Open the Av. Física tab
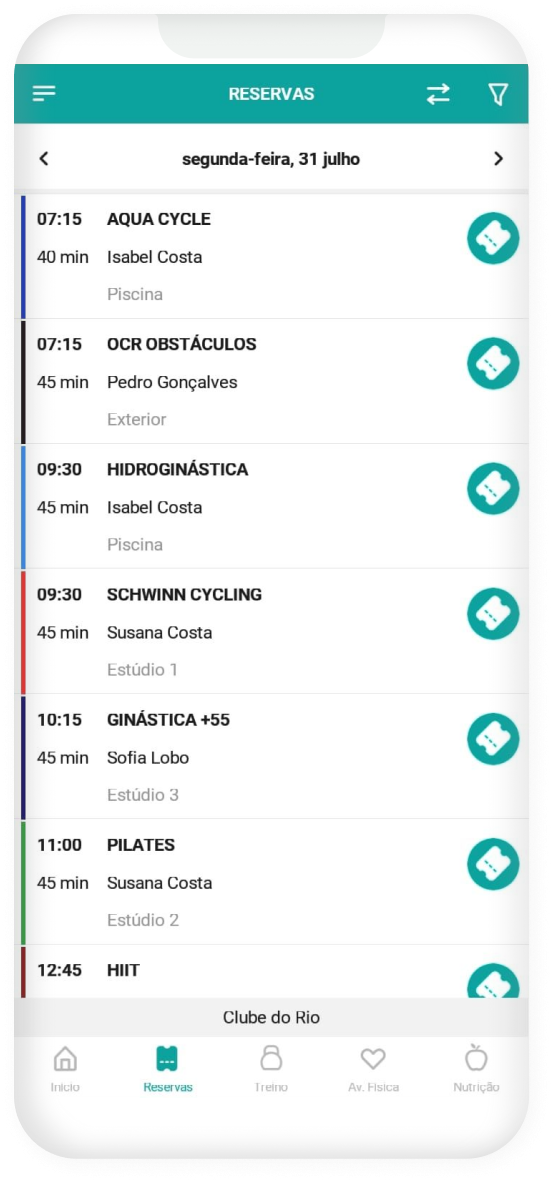This screenshot has height=1181, width=552. (374, 1068)
